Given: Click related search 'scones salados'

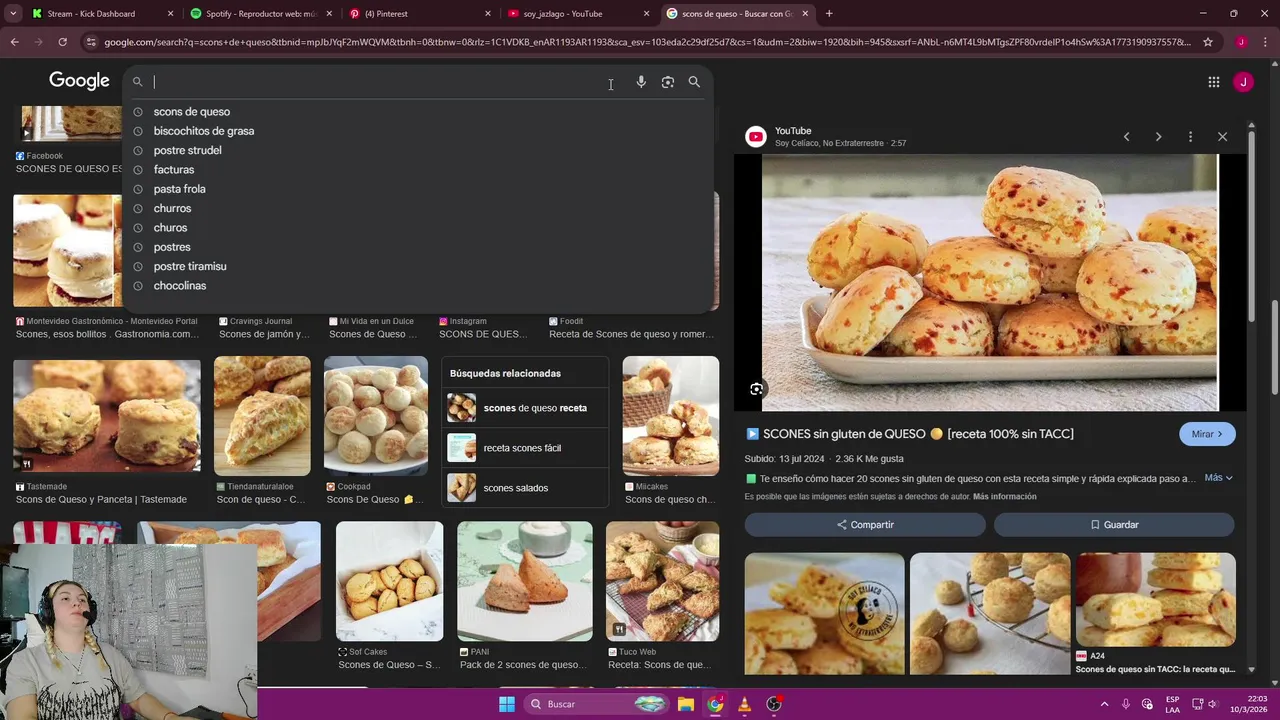Looking at the screenshot, I should tap(525, 488).
